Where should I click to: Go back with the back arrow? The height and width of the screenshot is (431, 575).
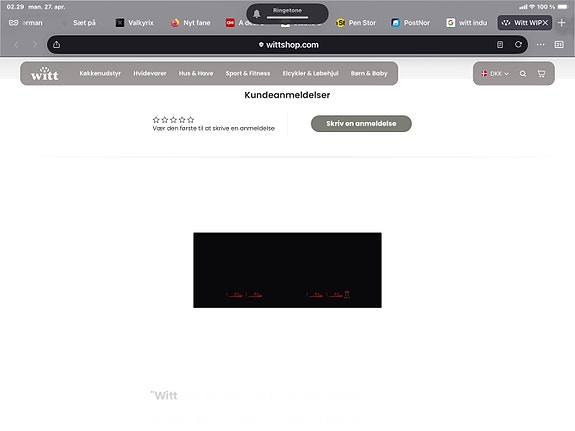tap(17, 44)
